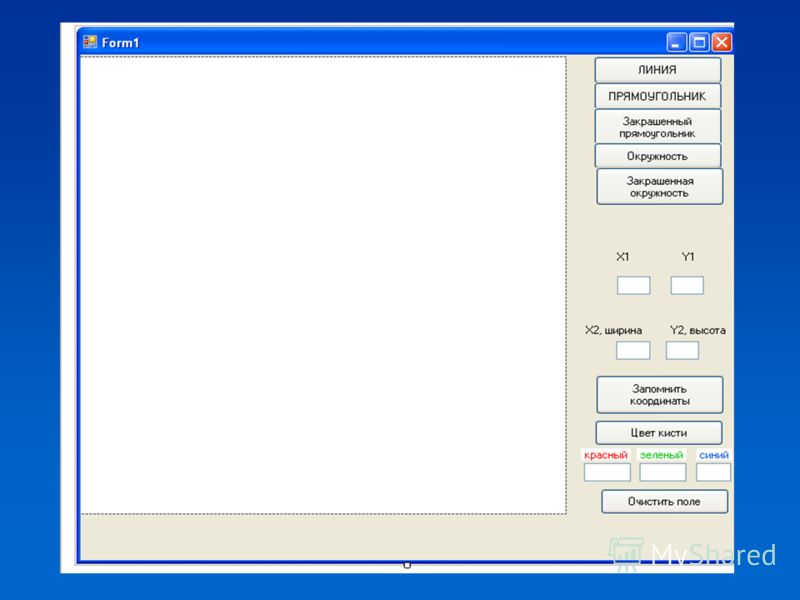Select Закрашенная окружность button

660,187
